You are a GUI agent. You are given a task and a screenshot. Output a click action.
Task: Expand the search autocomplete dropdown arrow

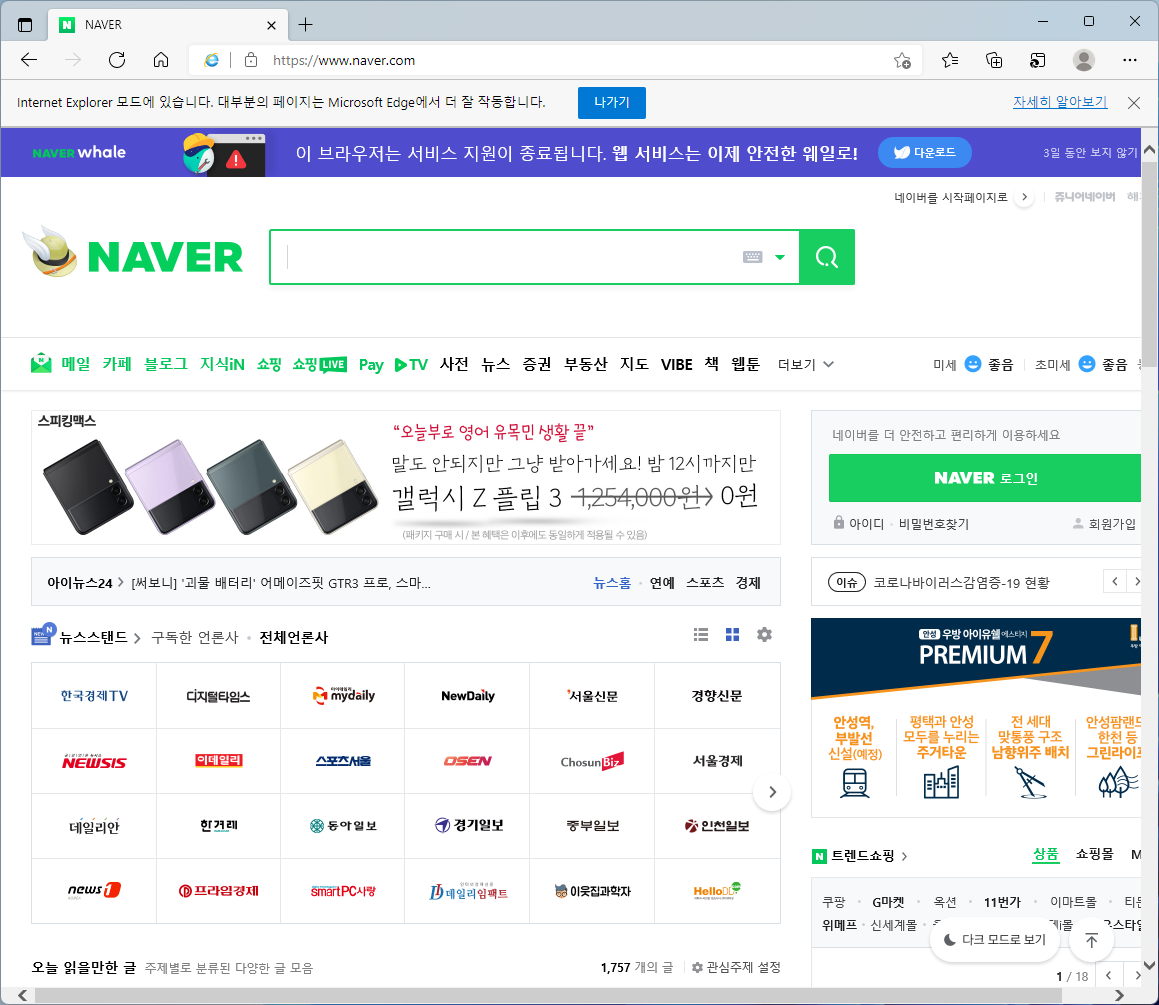tap(780, 257)
